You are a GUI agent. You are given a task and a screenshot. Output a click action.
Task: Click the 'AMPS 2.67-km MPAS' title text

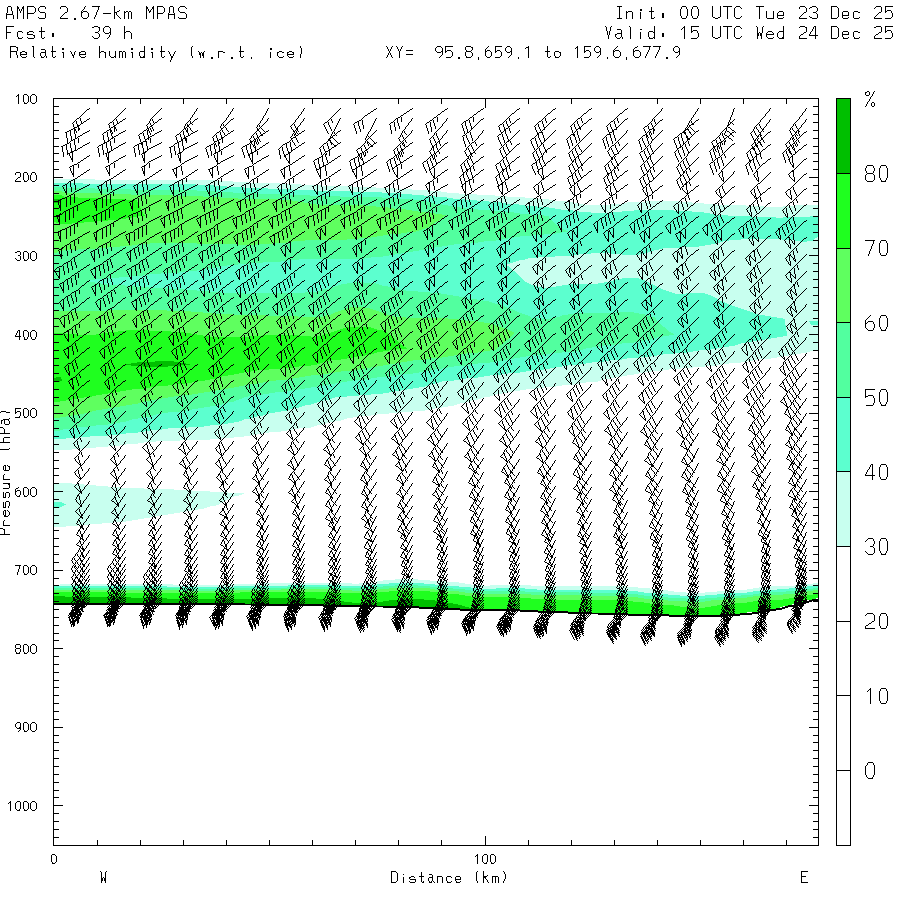96,13
